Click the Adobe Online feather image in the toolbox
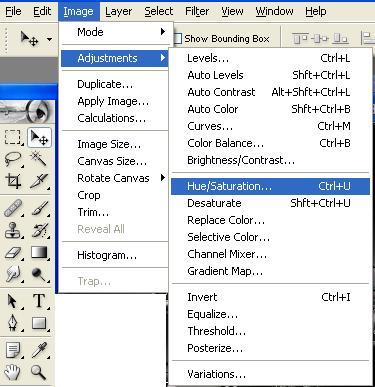This screenshot has height=387, width=375. [26, 112]
